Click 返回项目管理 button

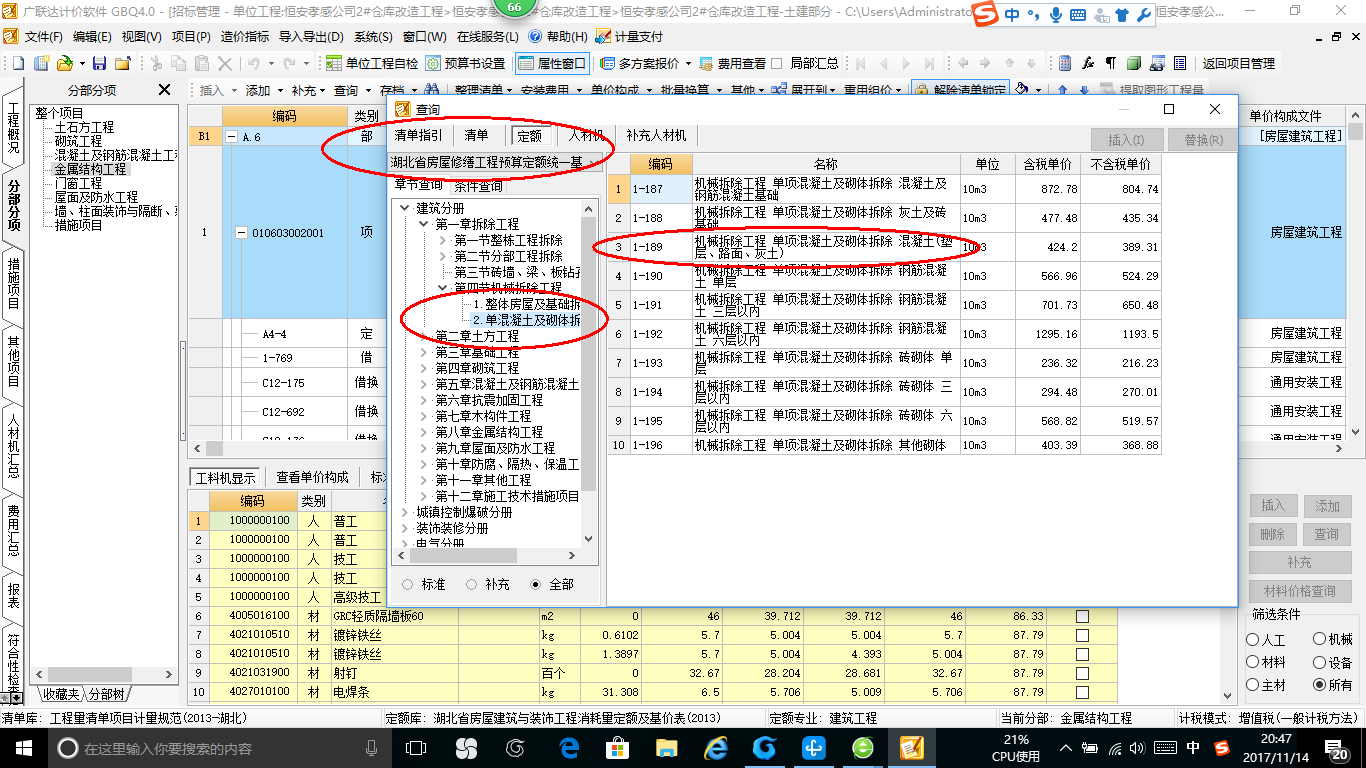point(1239,63)
